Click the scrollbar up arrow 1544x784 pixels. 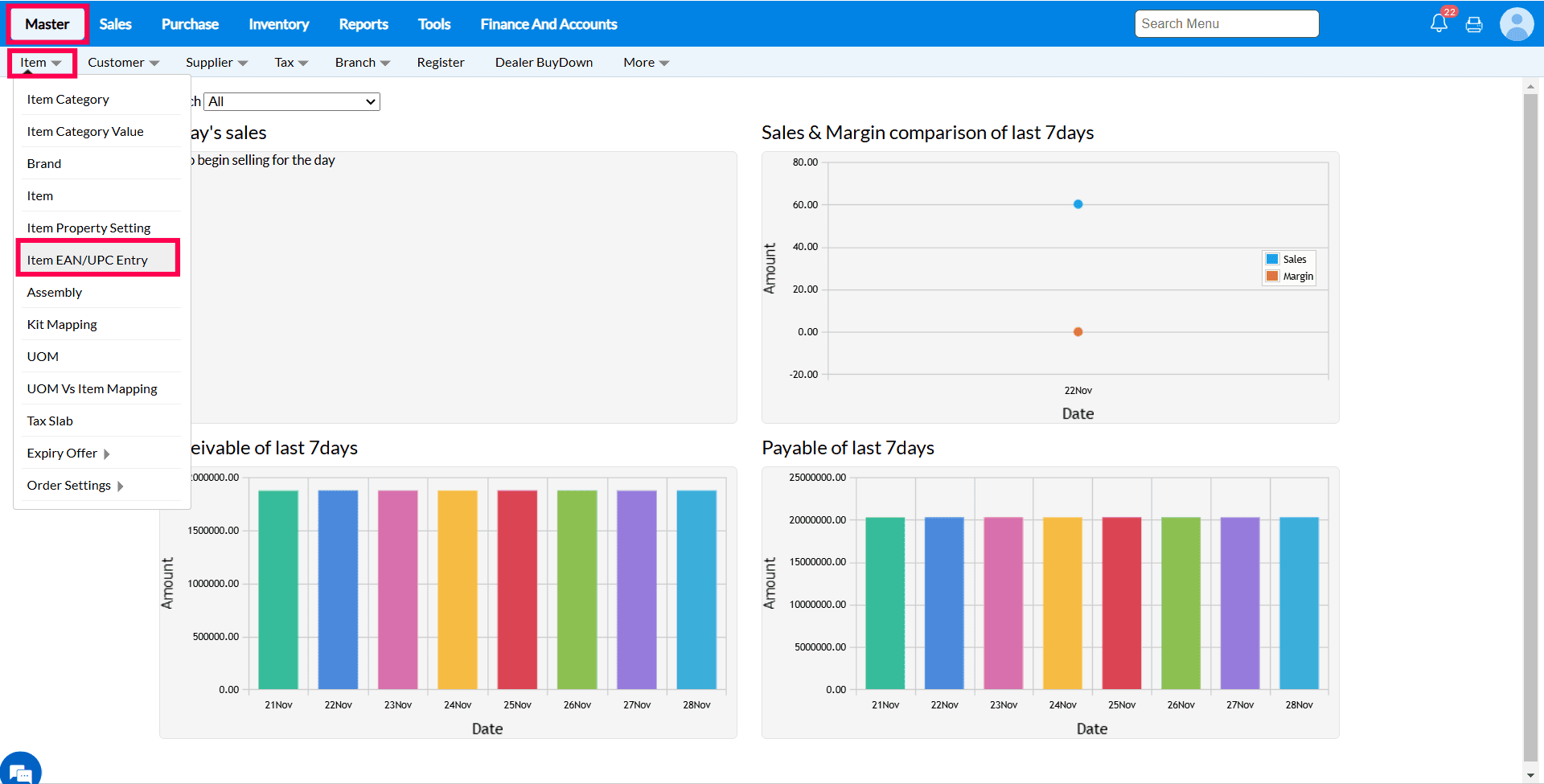[1530, 86]
